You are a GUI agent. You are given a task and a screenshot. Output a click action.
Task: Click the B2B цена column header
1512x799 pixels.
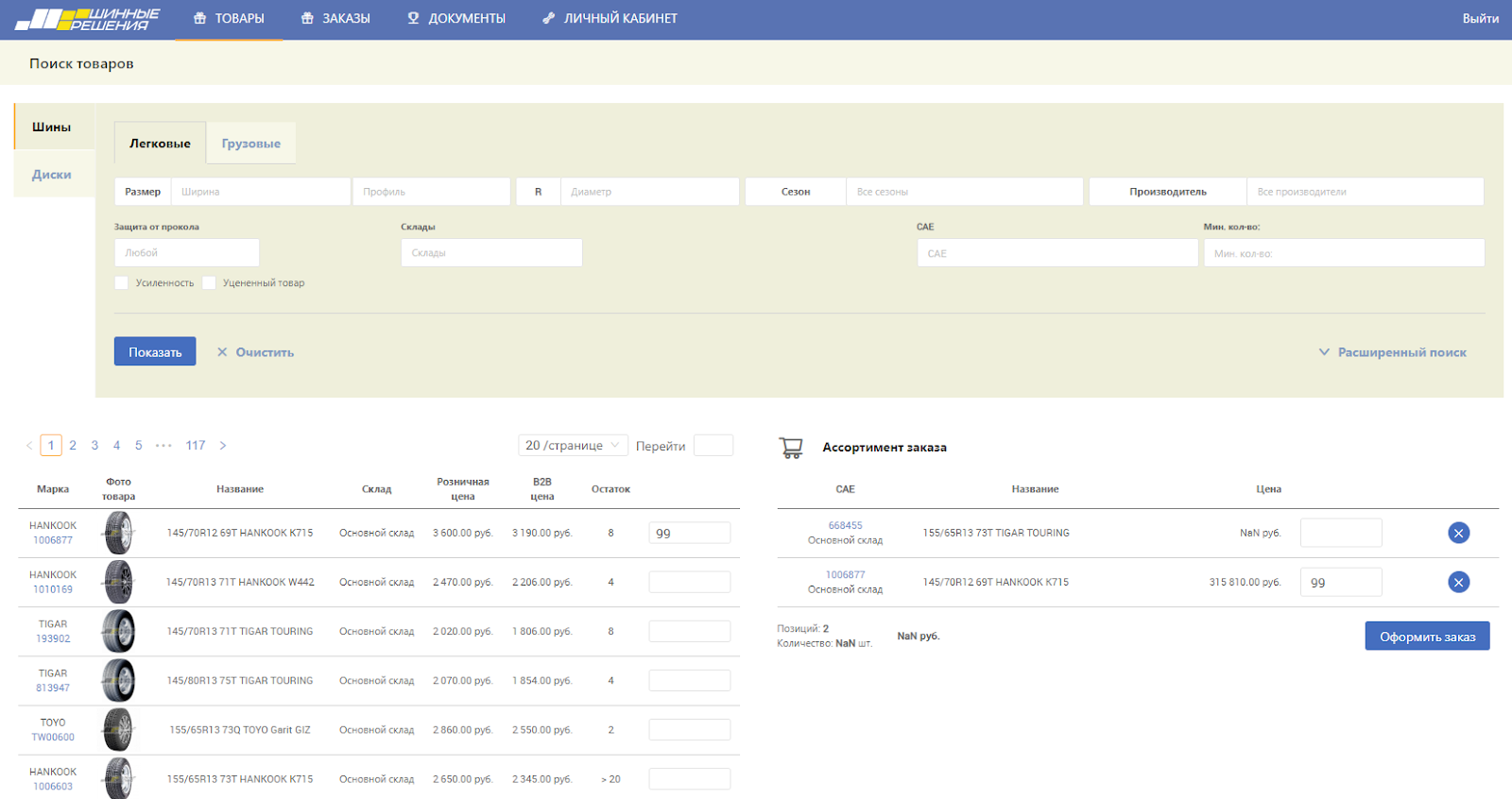coord(542,489)
